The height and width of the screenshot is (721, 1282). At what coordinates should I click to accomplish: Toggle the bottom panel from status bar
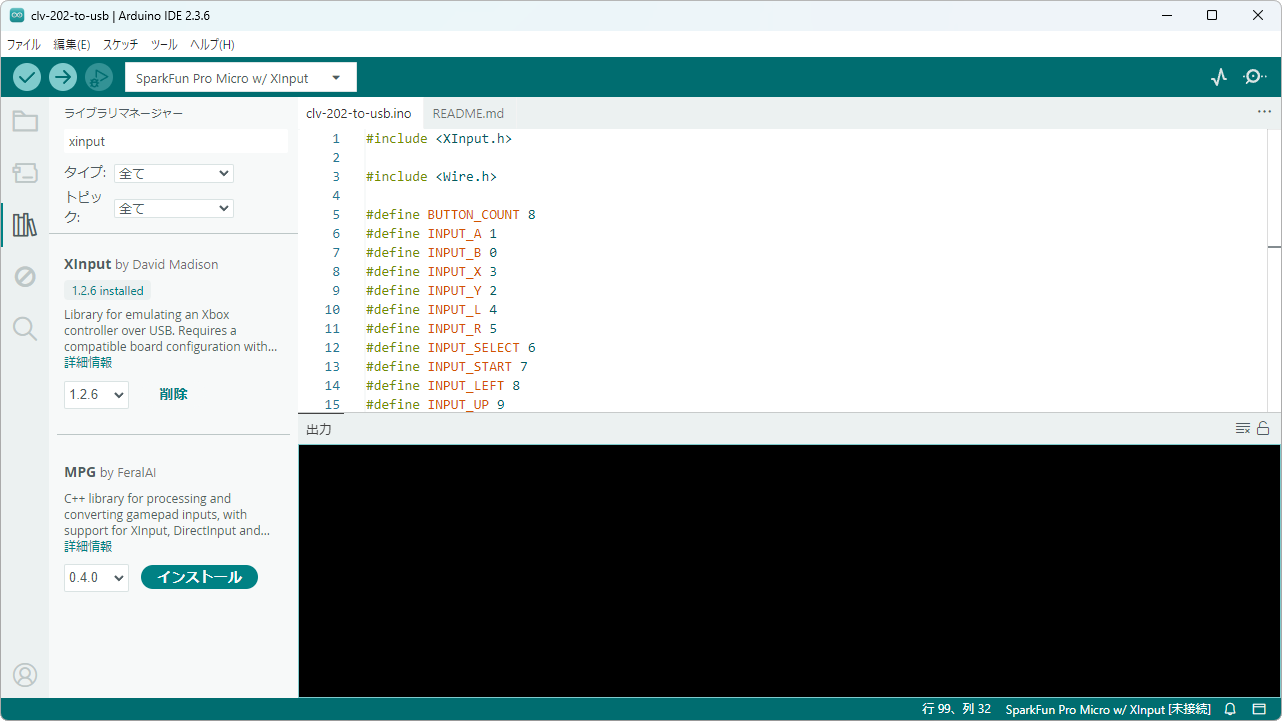point(1259,709)
